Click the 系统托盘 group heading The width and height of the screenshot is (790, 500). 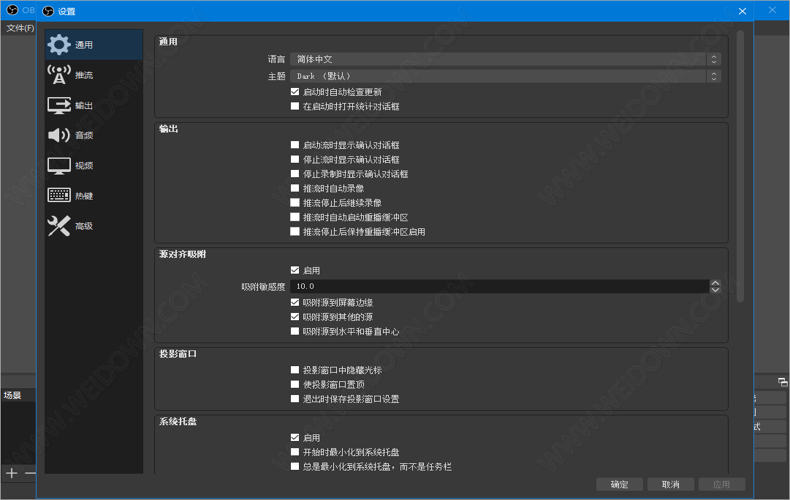[178, 421]
